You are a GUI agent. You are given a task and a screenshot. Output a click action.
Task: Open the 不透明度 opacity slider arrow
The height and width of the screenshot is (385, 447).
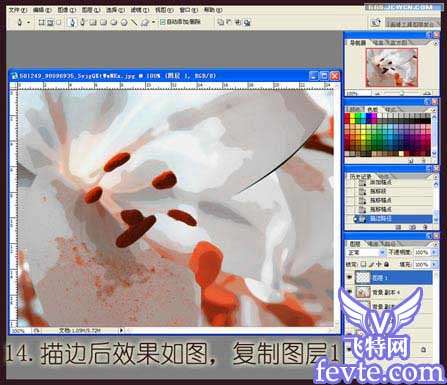[x=434, y=253]
